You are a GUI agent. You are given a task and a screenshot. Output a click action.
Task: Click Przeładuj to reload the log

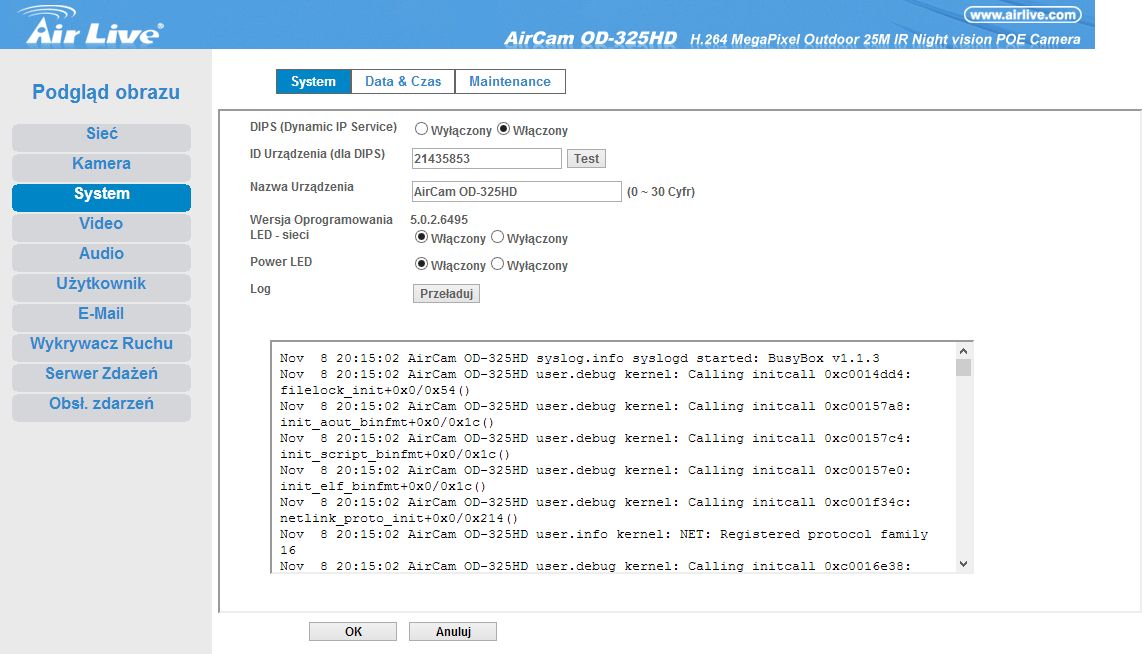pyautogui.click(x=446, y=293)
